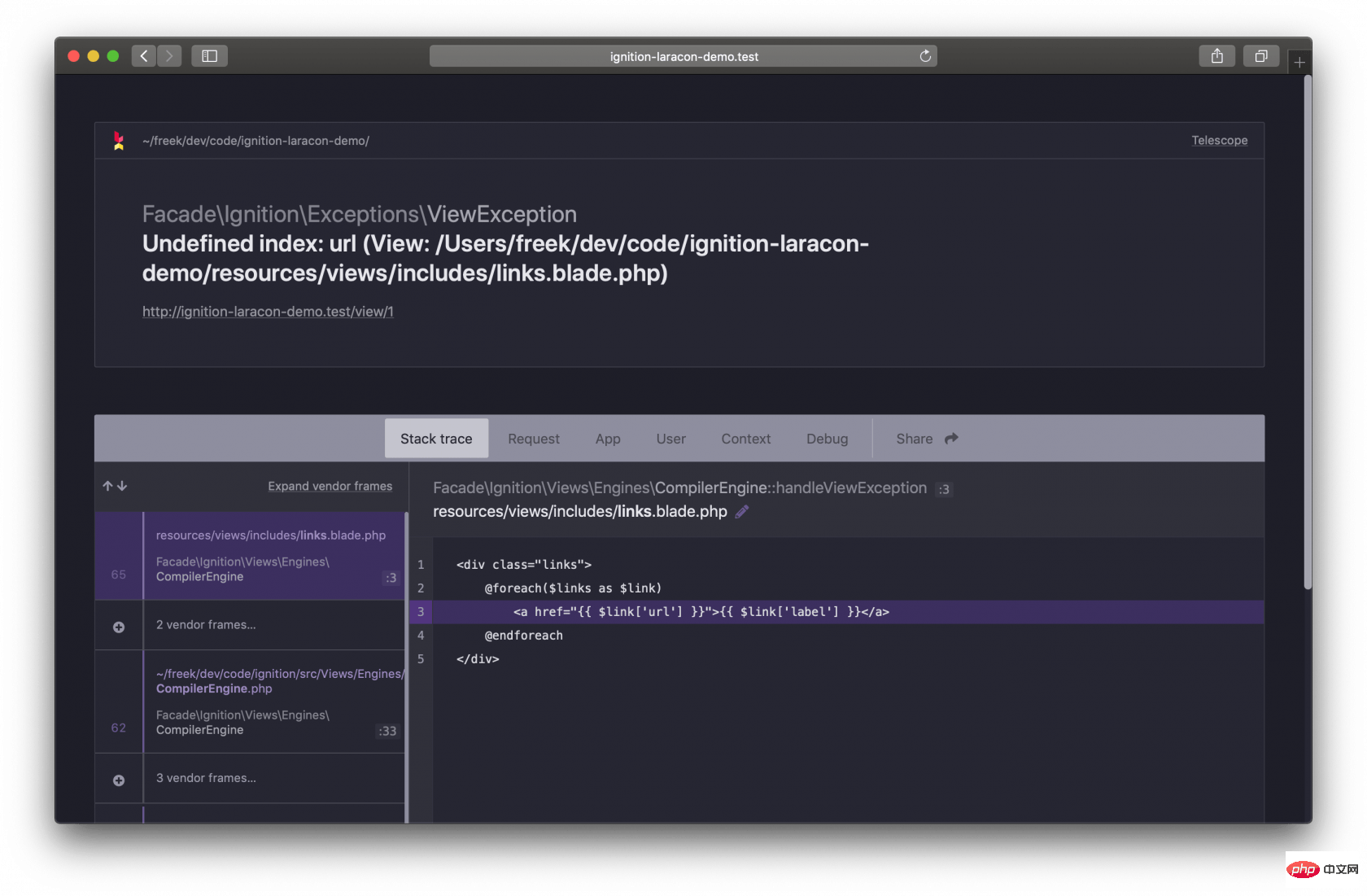This screenshot has width=1367, height=896.
Task: Click the browser reload icon
Action: click(925, 56)
